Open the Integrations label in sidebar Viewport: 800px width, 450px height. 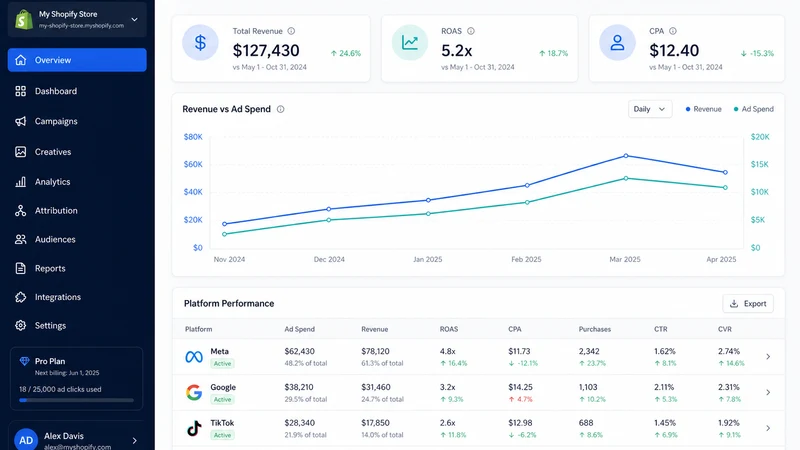[x=58, y=297]
